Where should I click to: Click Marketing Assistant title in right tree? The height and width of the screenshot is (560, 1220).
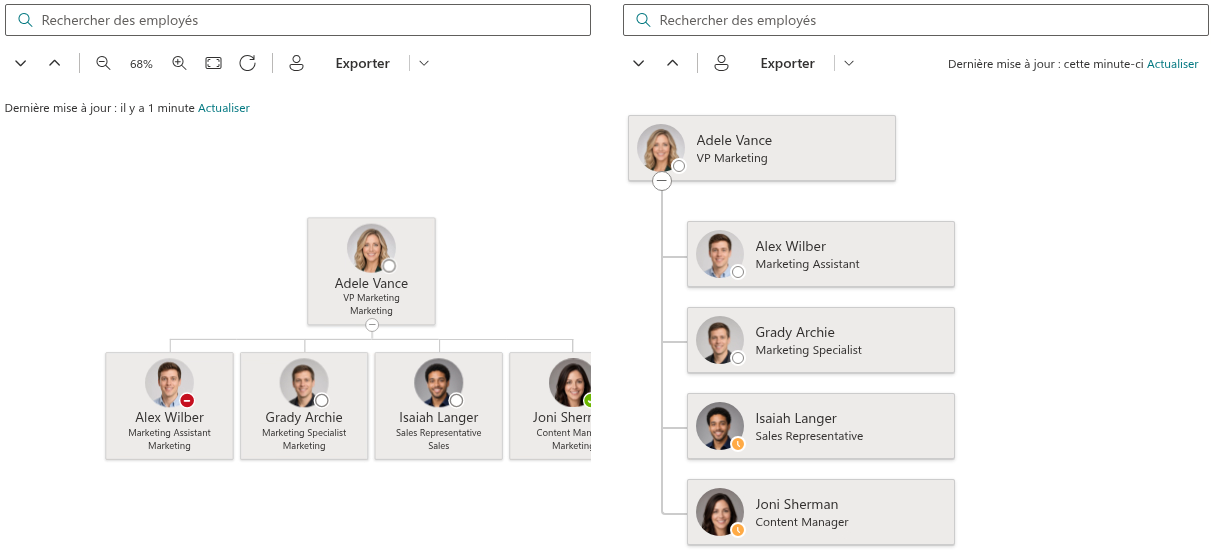(807, 264)
